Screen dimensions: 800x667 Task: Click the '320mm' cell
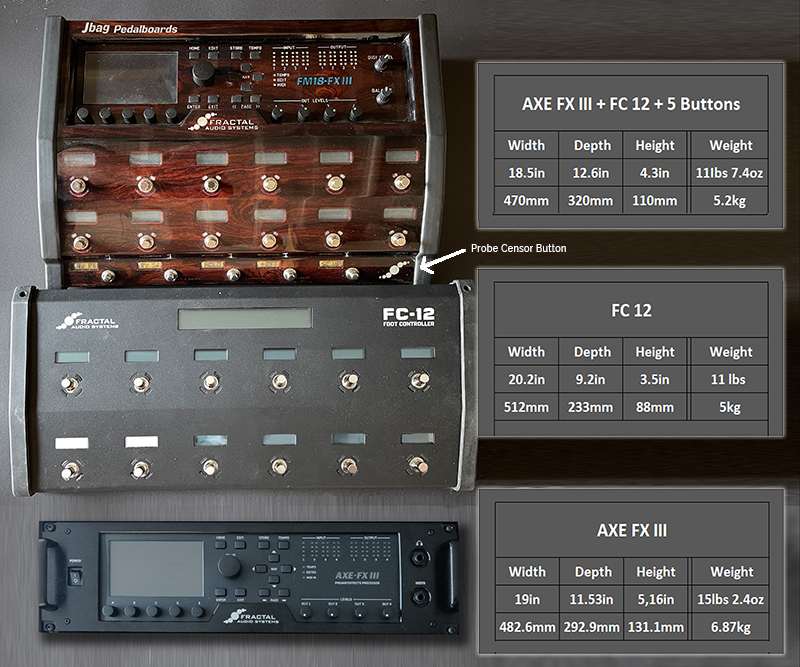(x=591, y=201)
